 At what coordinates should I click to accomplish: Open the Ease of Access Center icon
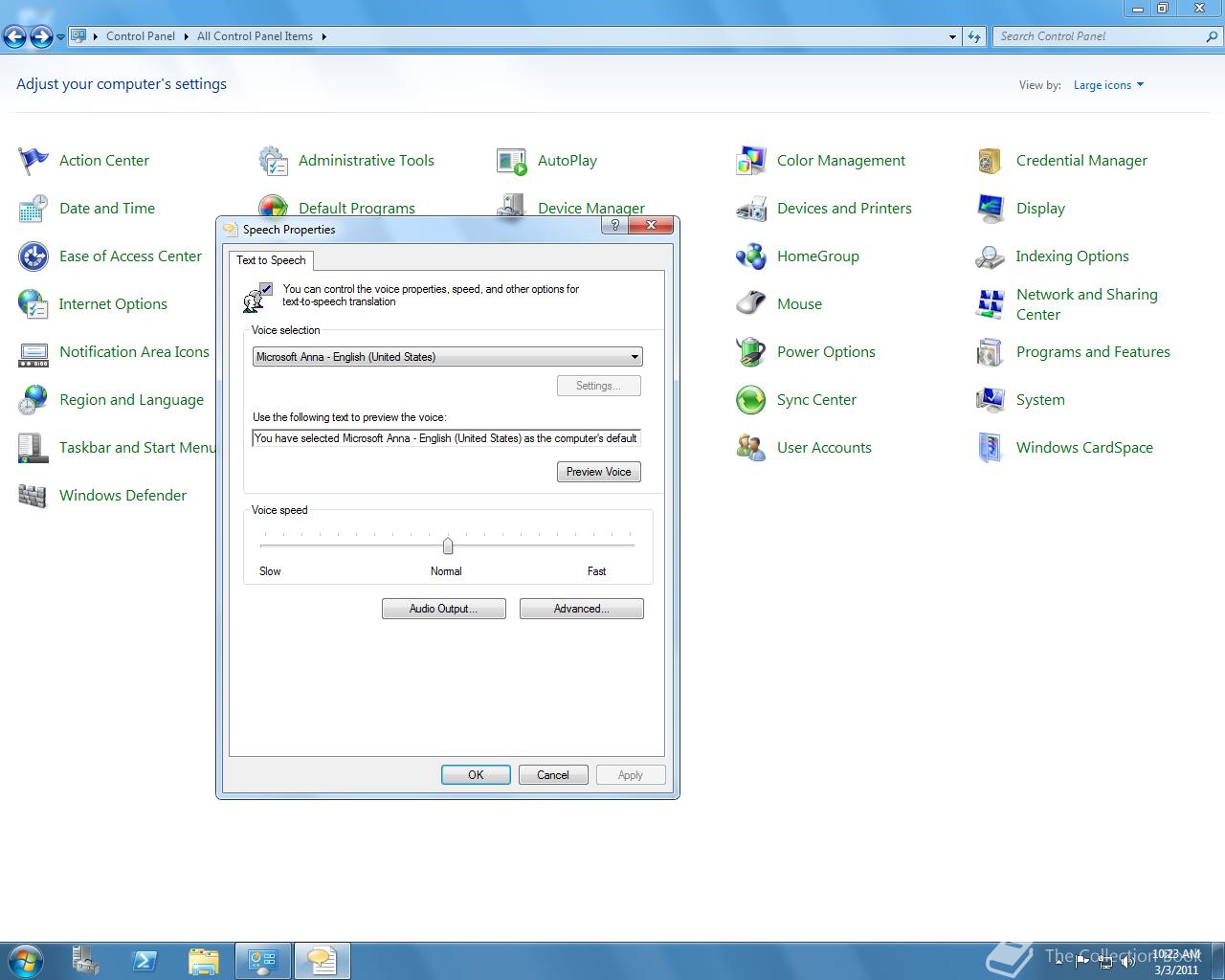click(33, 256)
